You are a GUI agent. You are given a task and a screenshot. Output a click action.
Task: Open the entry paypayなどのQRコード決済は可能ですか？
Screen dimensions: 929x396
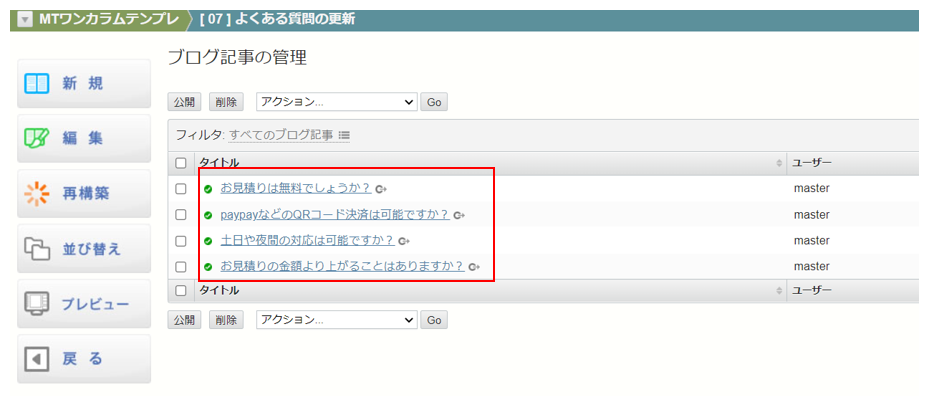(335, 215)
